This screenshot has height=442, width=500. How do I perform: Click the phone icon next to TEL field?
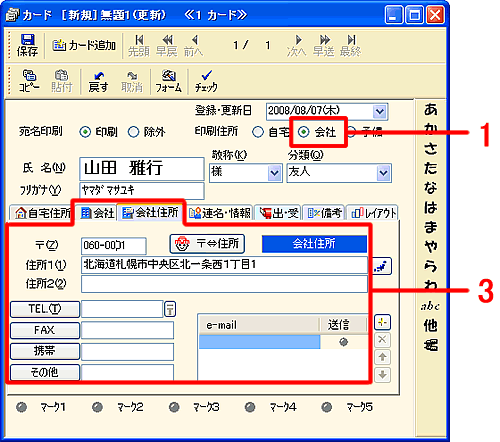pos(170,309)
